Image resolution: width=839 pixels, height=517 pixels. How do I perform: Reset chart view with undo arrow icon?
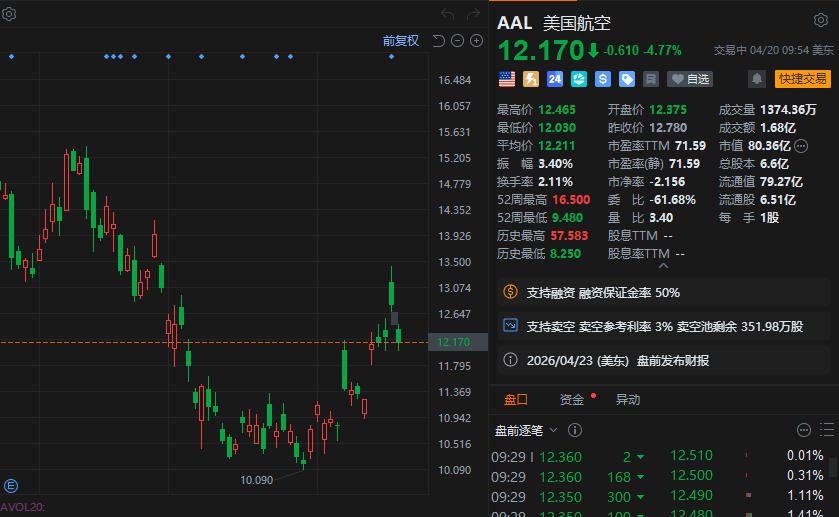pos(438,41)
